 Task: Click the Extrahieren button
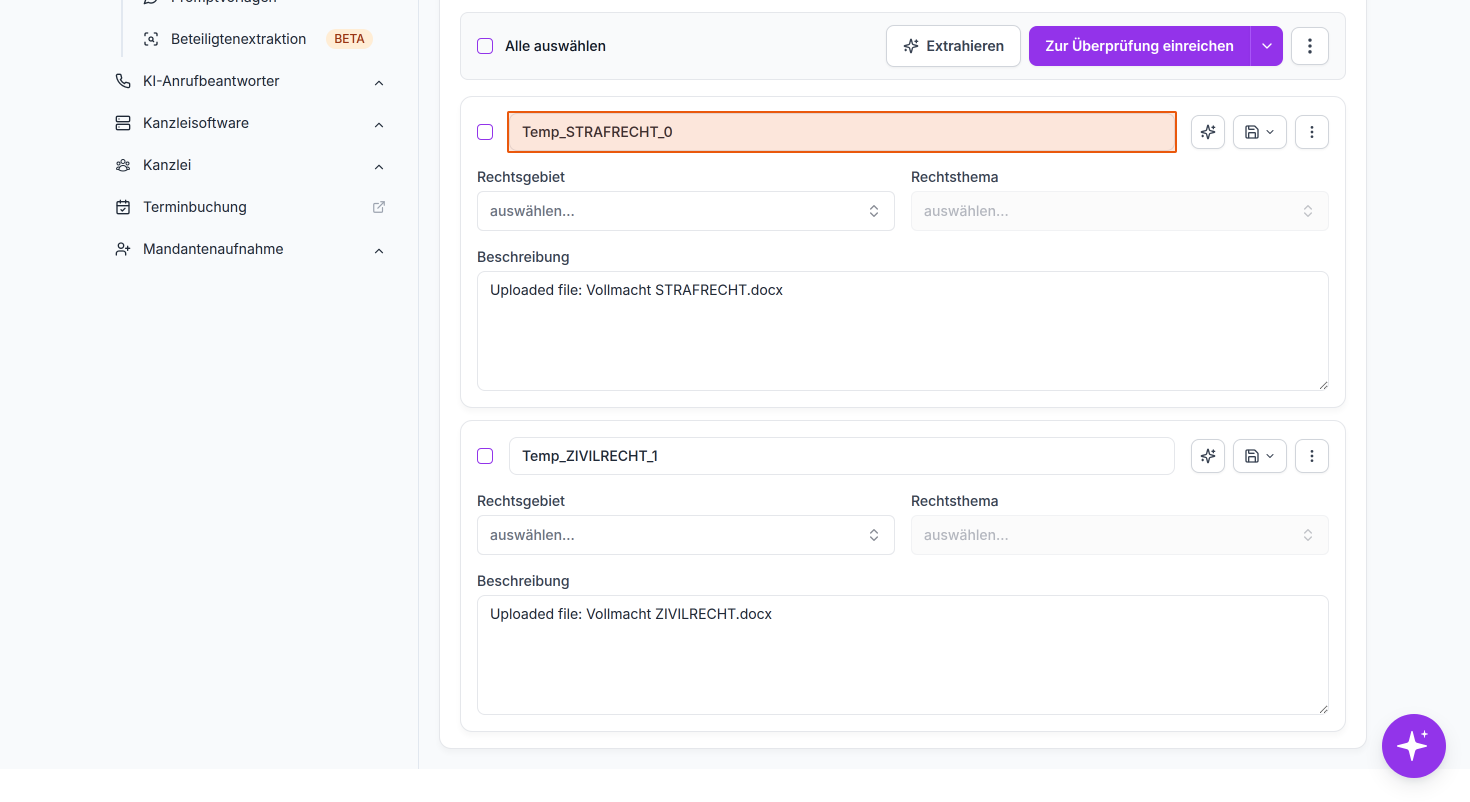point(953,46)
